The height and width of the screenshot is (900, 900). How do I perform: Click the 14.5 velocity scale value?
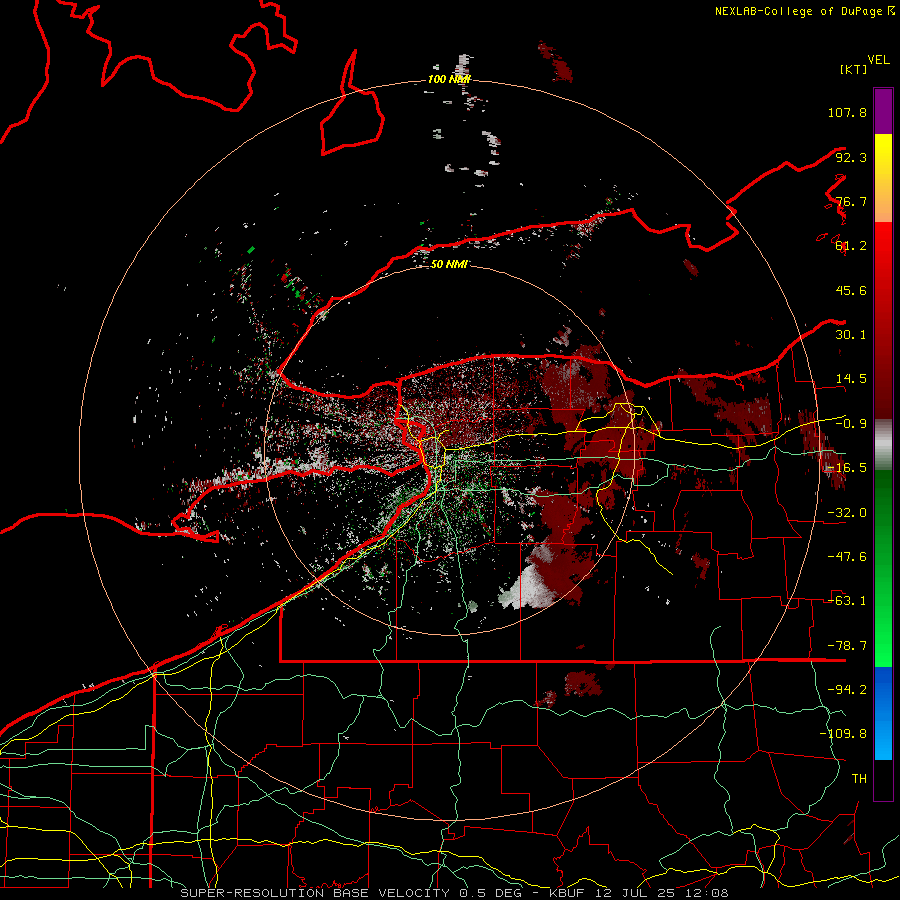click(851, 379)
